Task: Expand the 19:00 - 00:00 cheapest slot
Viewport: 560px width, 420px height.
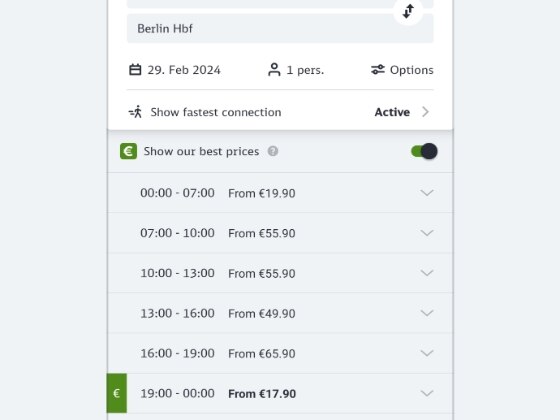Action: pyautogui.click(x=280, y=393)
